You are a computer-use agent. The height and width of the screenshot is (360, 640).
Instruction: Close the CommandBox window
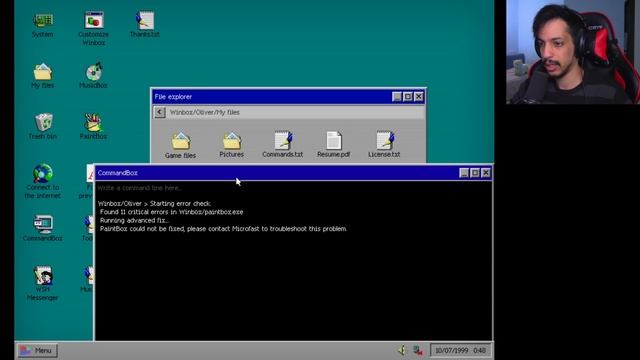pos(486,173)
